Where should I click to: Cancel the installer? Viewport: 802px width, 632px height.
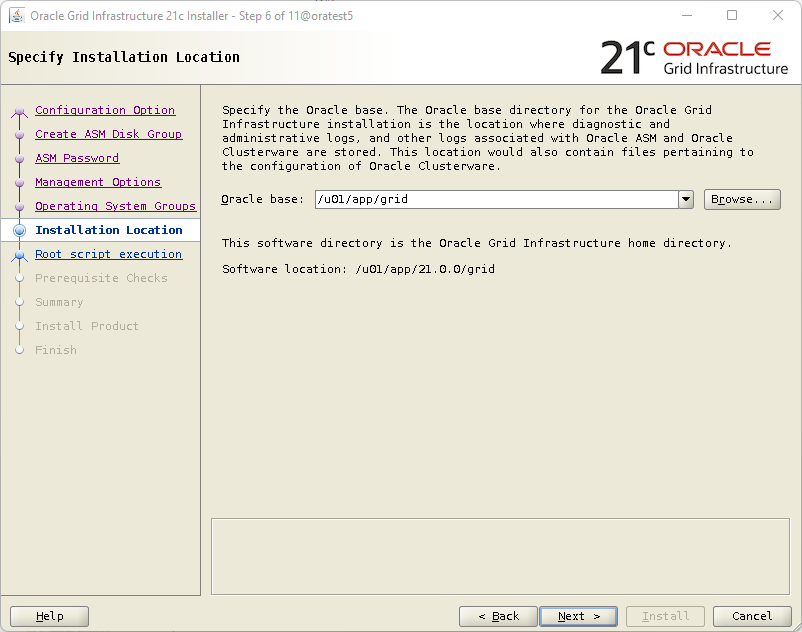(x=752, y=616)
